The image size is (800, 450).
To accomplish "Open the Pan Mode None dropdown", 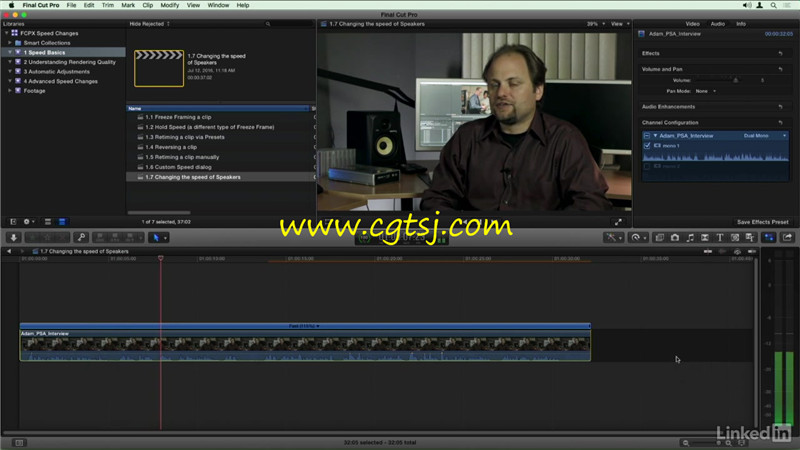I will 706,91.
